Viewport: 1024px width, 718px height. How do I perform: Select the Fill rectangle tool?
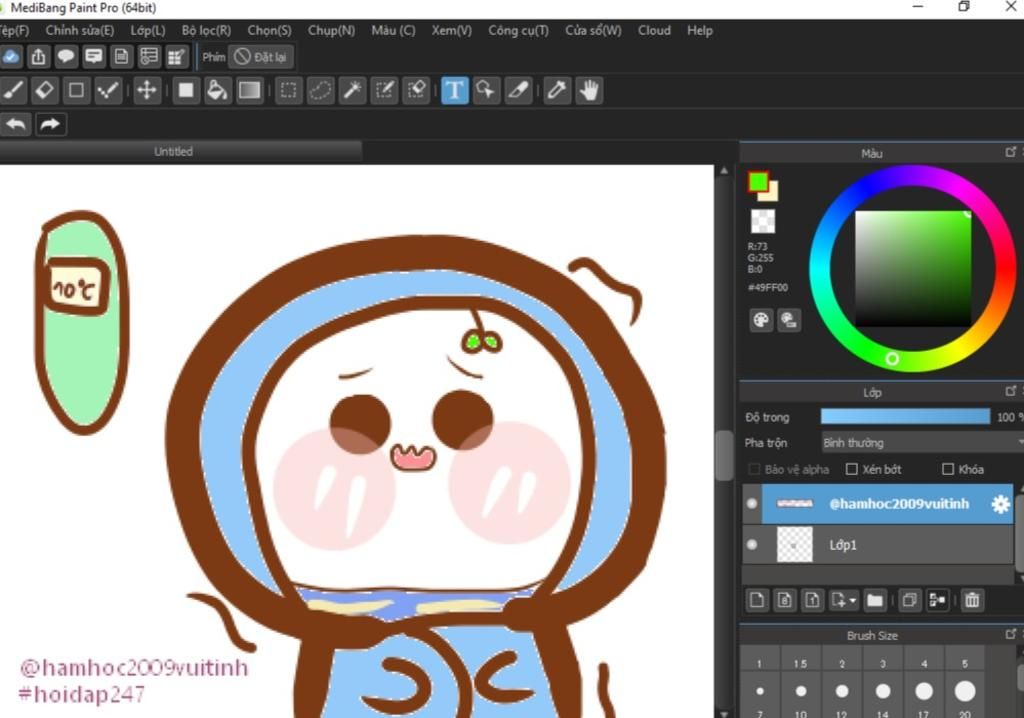pos(186,90)
